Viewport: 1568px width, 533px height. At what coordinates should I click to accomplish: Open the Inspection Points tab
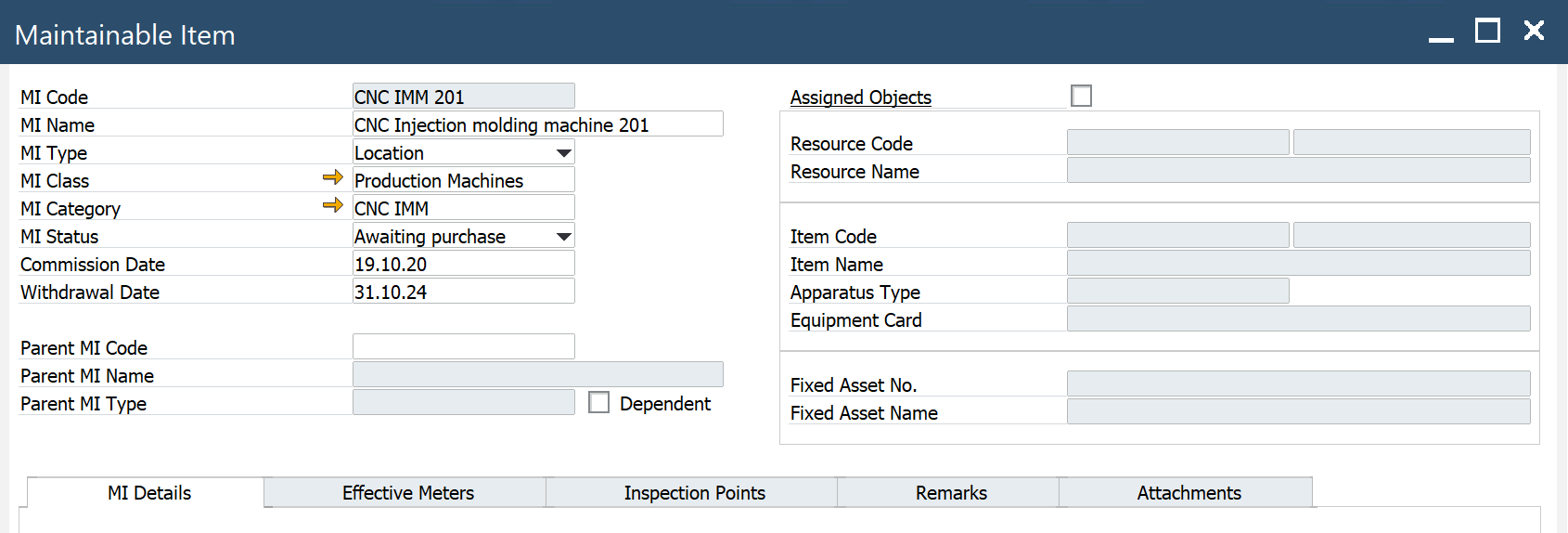coord(694,493)
